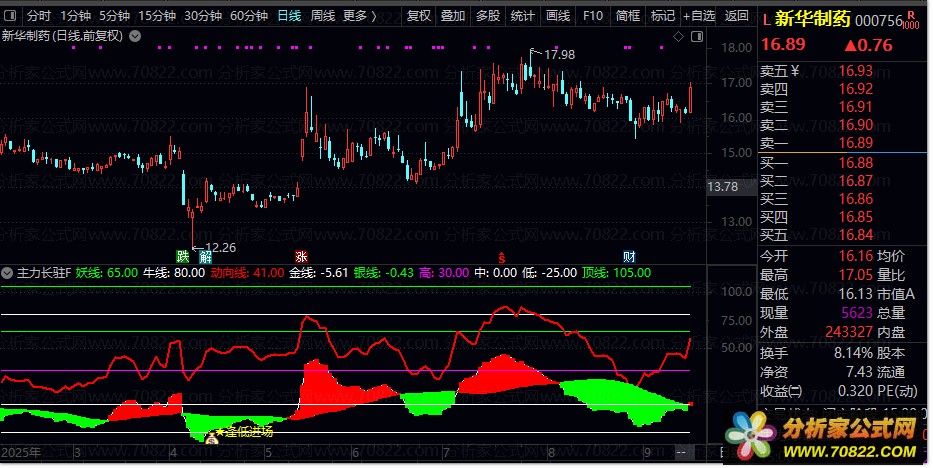Toggle the 复权 price adjustment option
This screenshot has height=468, width=933.
420,16
